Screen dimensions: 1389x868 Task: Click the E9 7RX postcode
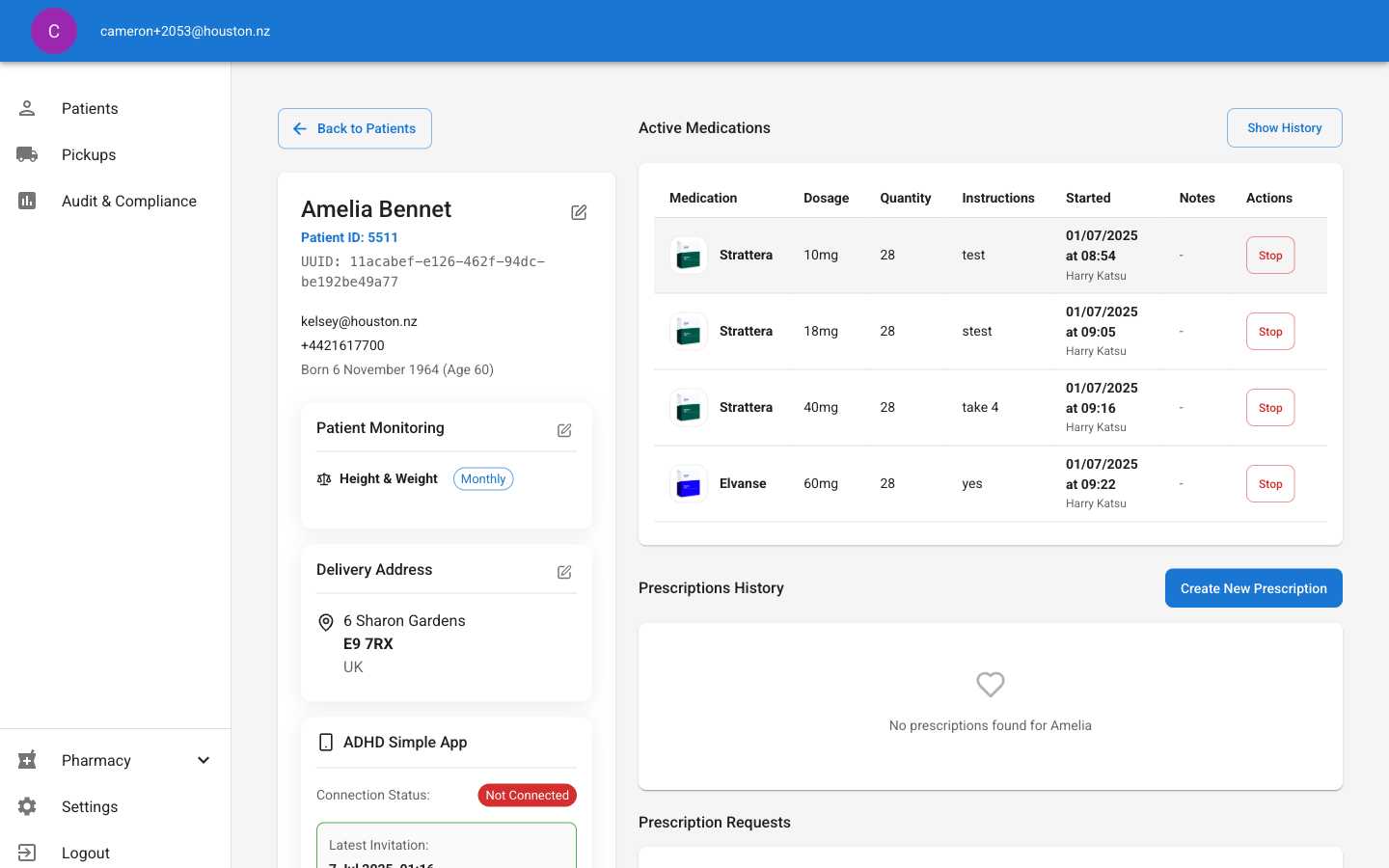368,644
